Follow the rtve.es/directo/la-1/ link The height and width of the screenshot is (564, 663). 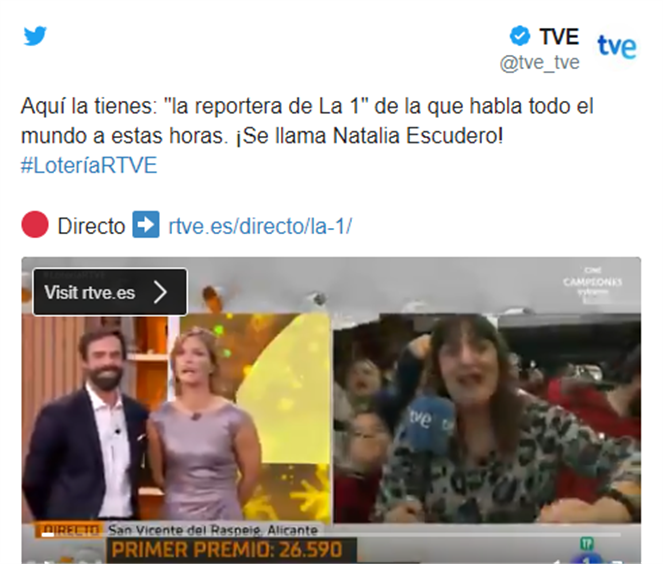pos(260,226)
